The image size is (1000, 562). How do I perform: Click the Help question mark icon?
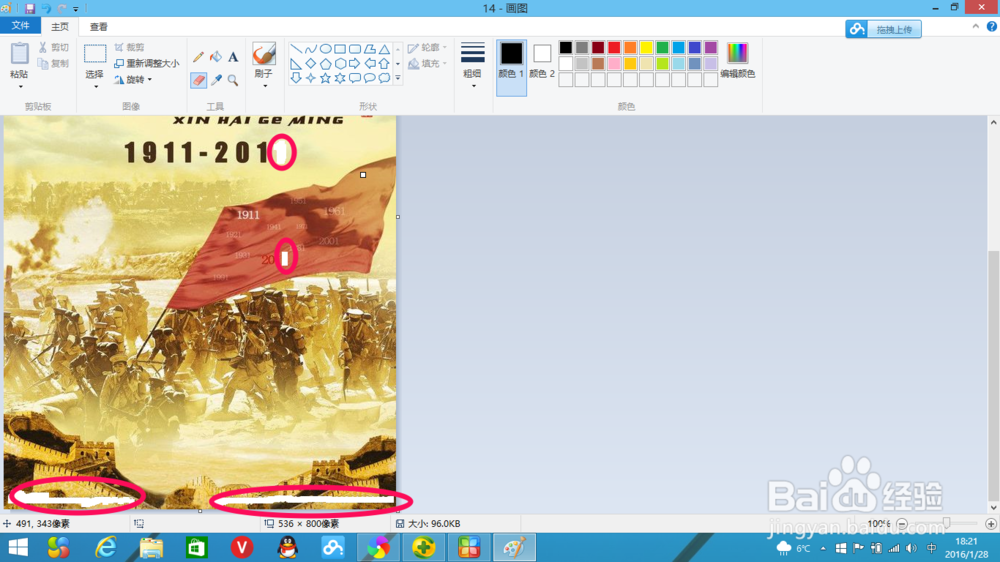click(x=992, y=26)
